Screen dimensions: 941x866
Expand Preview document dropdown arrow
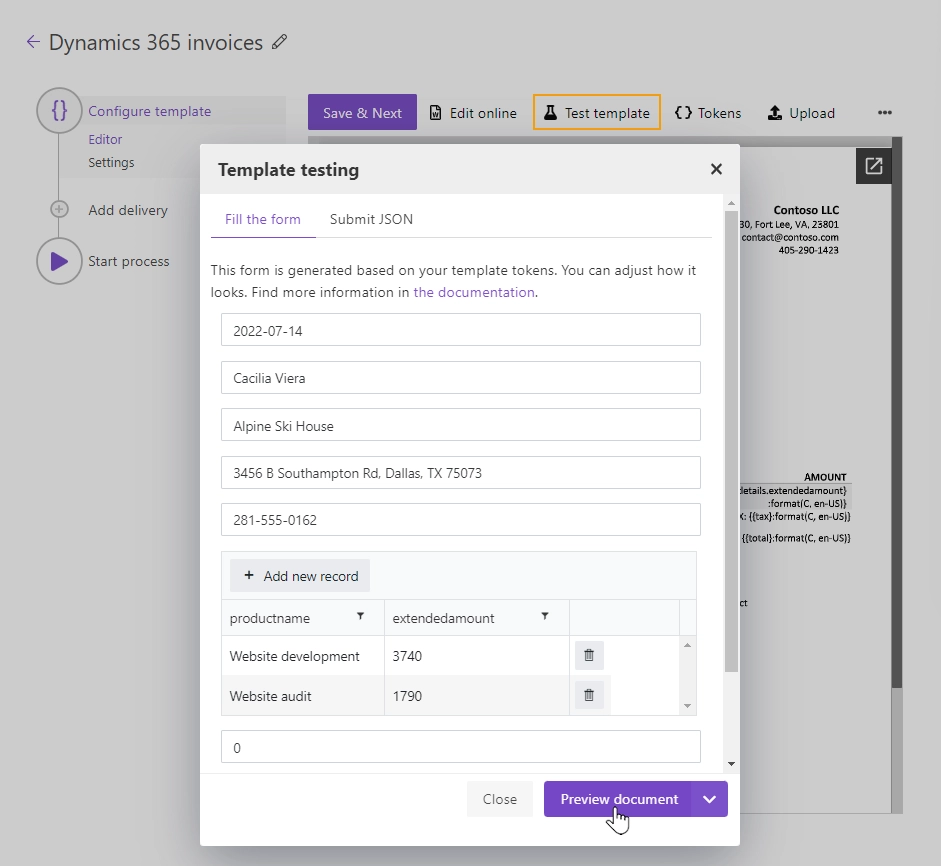pos(709,799)
